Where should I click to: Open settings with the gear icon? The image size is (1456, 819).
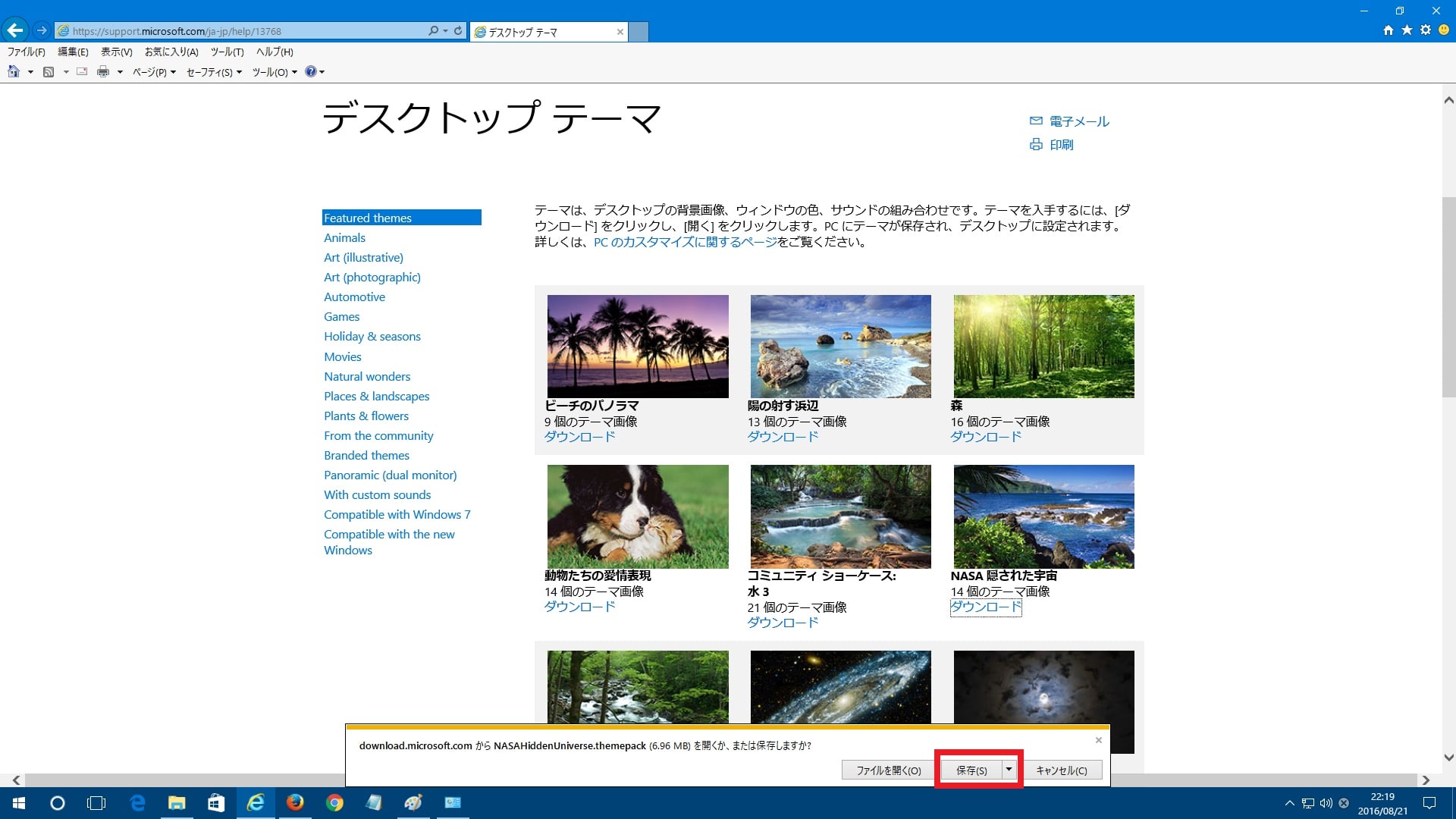(x=1426, y=30)
